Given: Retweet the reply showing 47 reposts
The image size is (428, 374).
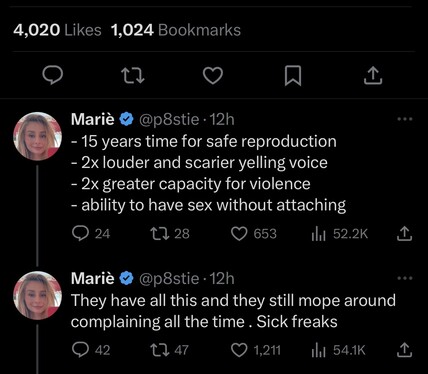Looking at the screenshot, I should coord(169,350).
